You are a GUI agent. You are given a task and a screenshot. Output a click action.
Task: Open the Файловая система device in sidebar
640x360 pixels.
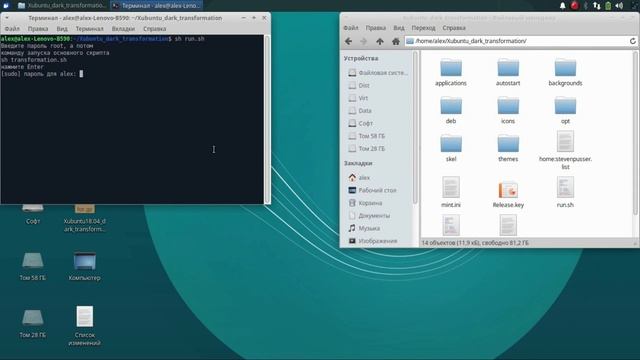(378, 73)
